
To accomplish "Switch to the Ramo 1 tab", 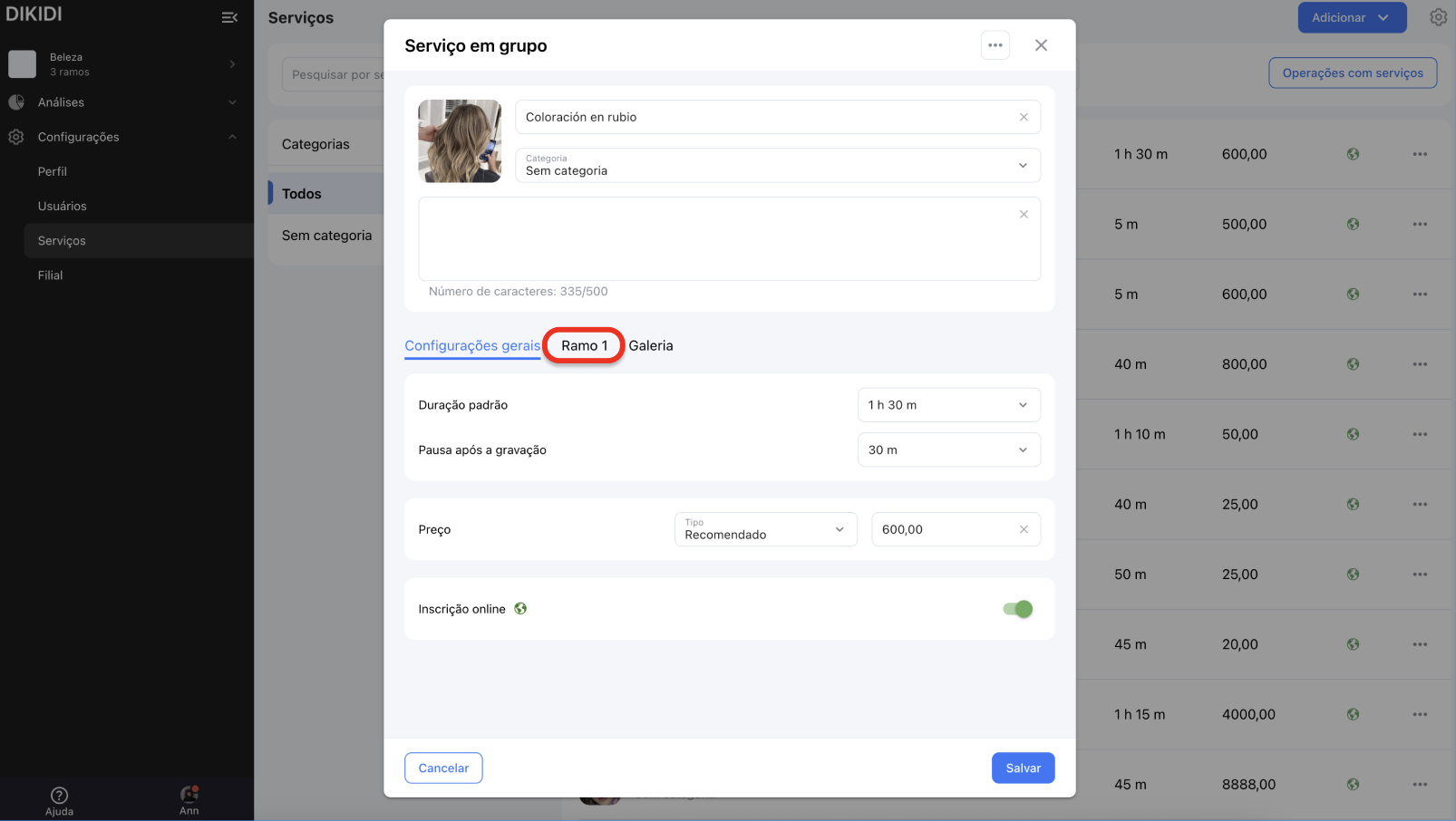I will (x=584, y=346).
